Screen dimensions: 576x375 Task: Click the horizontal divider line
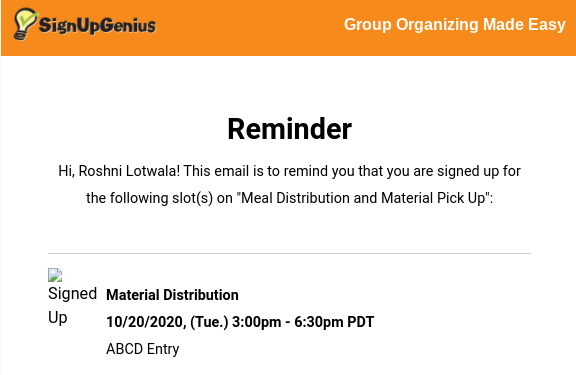pyautogui.click(x=289, y=253)
